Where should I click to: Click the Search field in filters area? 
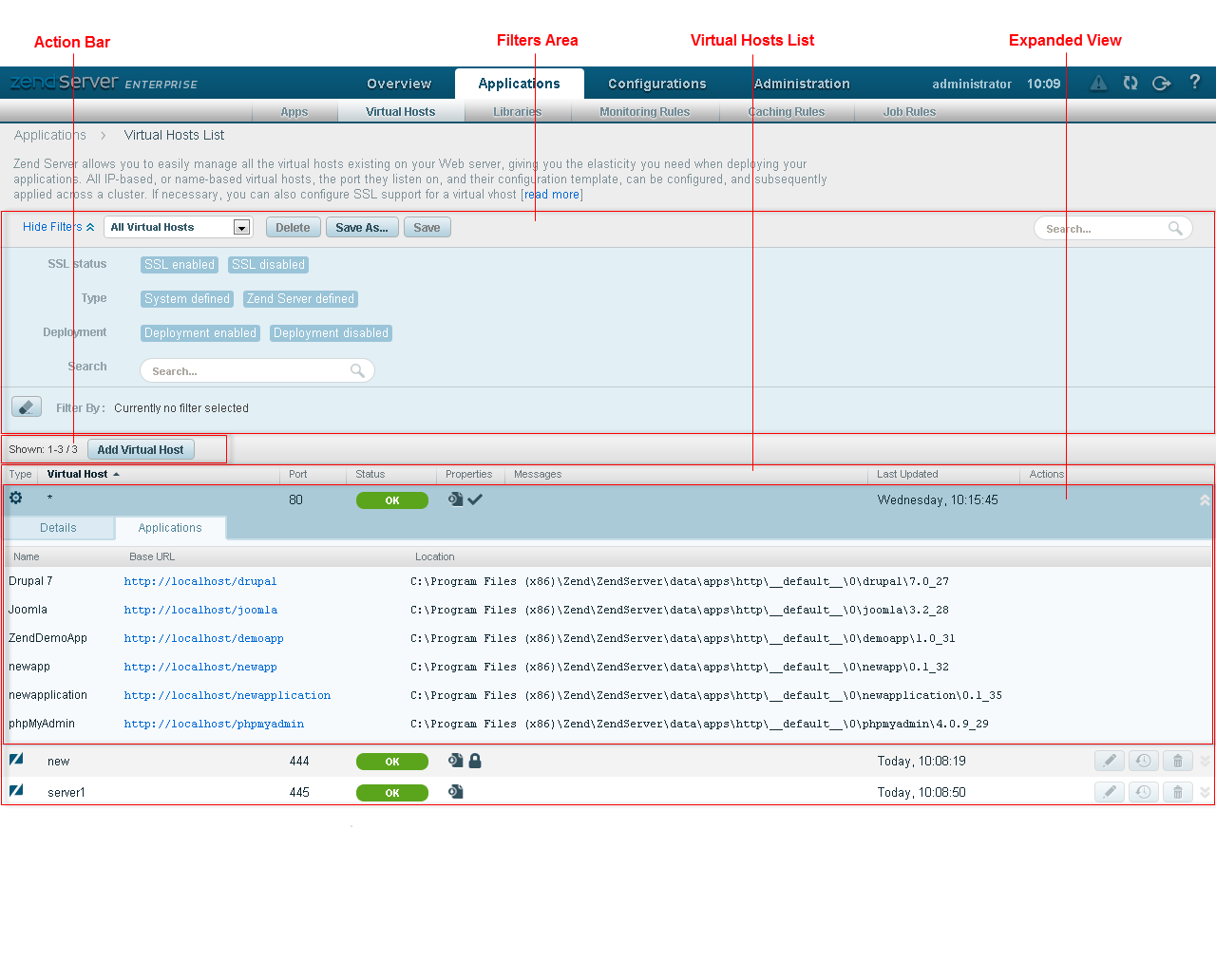click(249, 371)
